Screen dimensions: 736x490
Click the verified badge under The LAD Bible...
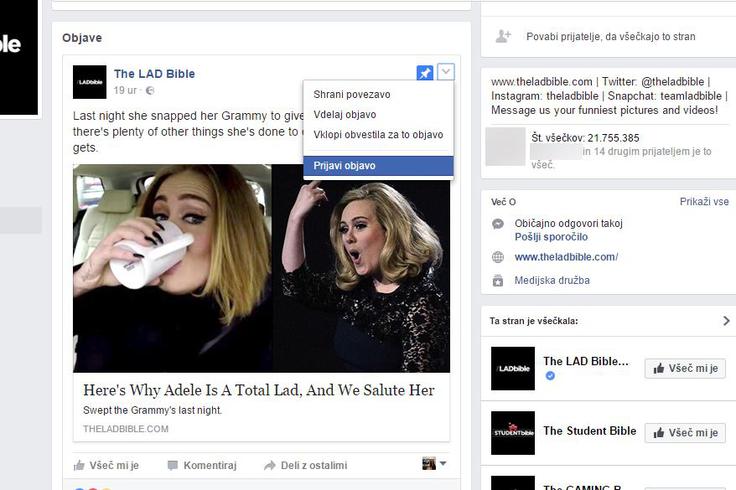(550, 375)
